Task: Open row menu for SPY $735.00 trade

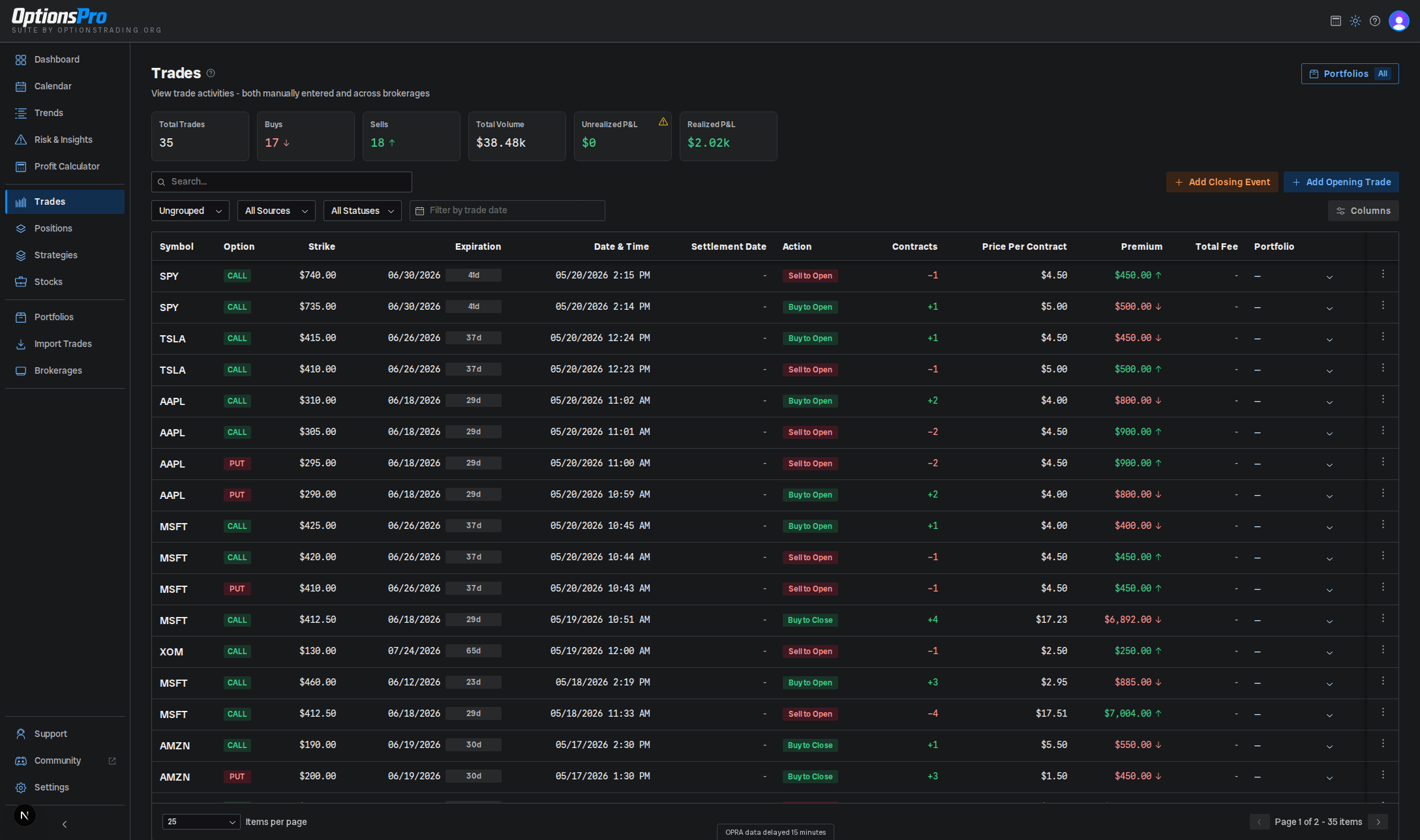Action: point(1383,306)
